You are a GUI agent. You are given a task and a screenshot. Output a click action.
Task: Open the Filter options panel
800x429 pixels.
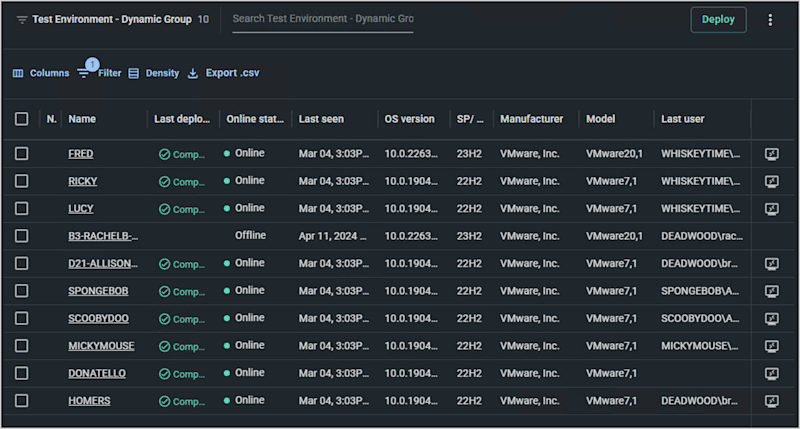tap(99, 73)
